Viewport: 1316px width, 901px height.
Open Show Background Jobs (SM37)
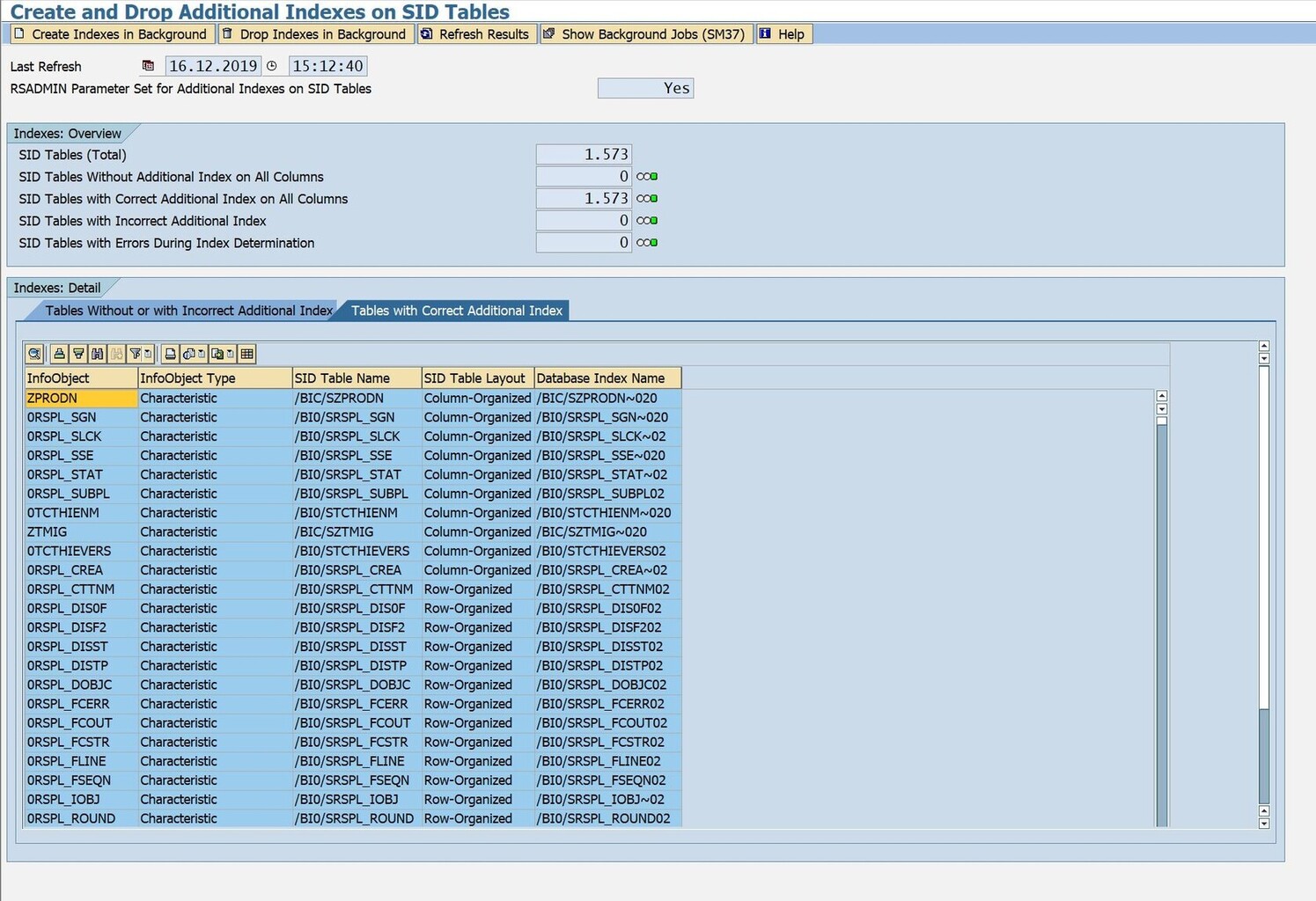coord(645,34)
